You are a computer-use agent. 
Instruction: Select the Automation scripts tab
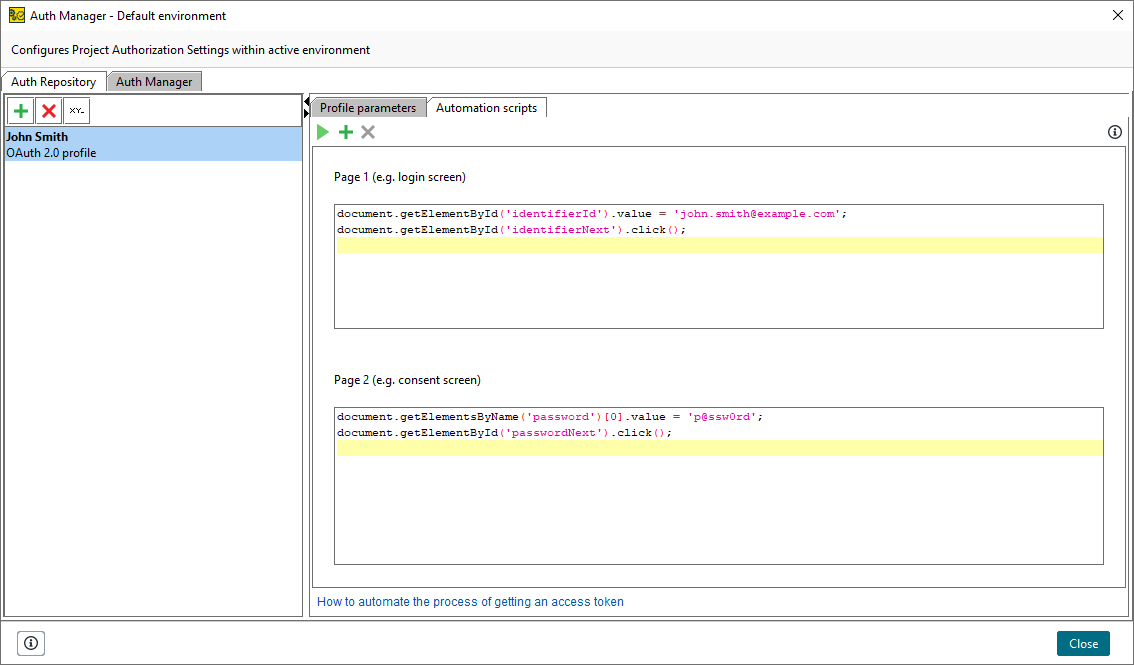(x=487, y=107)
